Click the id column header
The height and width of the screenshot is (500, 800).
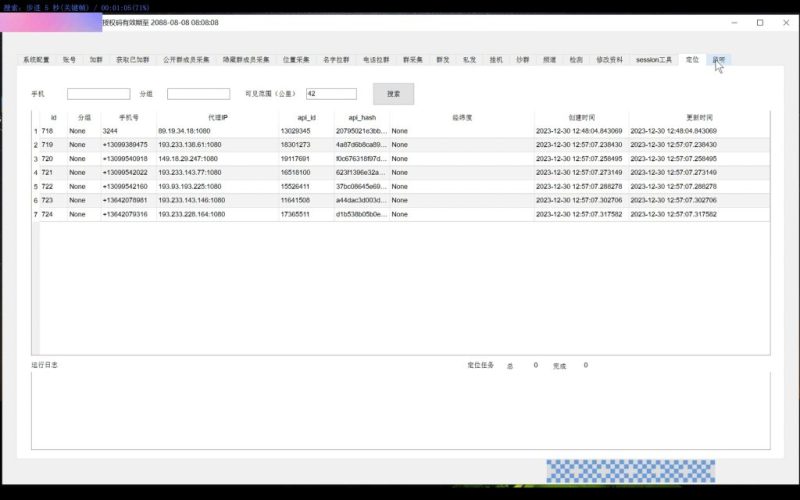(x=54, y=117)
